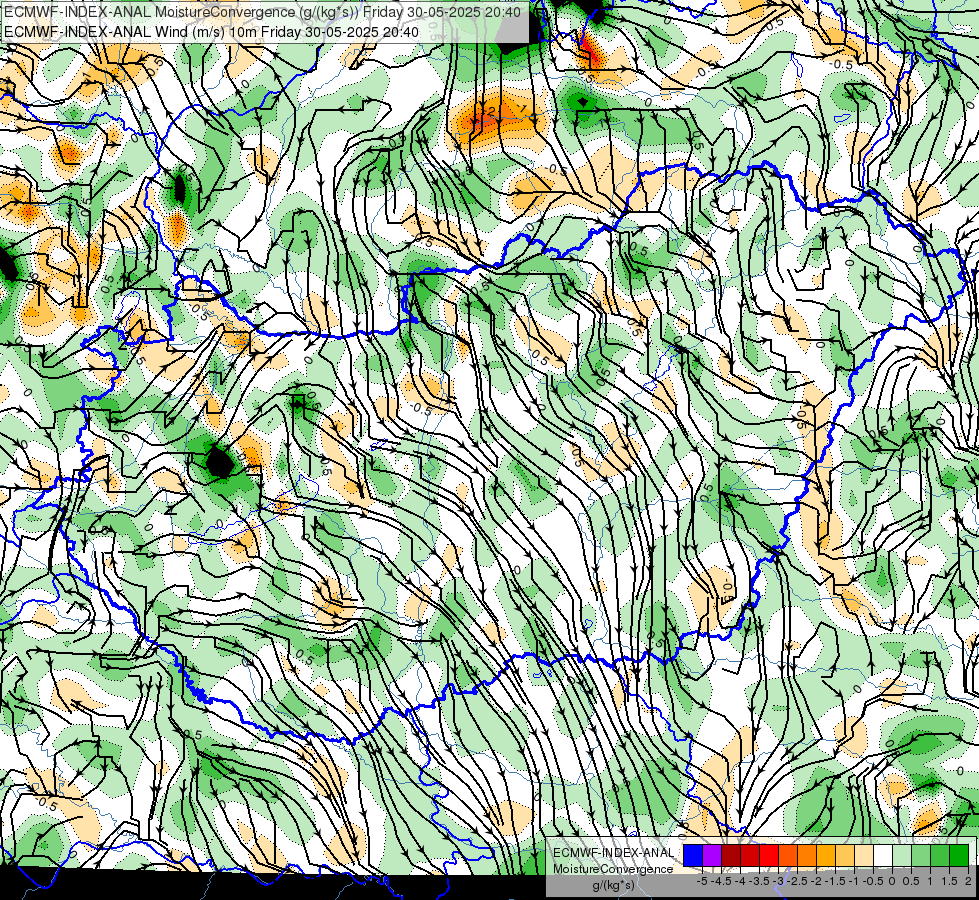
Task: Click the legend units 'g/(kg*s)'
Action: coord(614,886)
